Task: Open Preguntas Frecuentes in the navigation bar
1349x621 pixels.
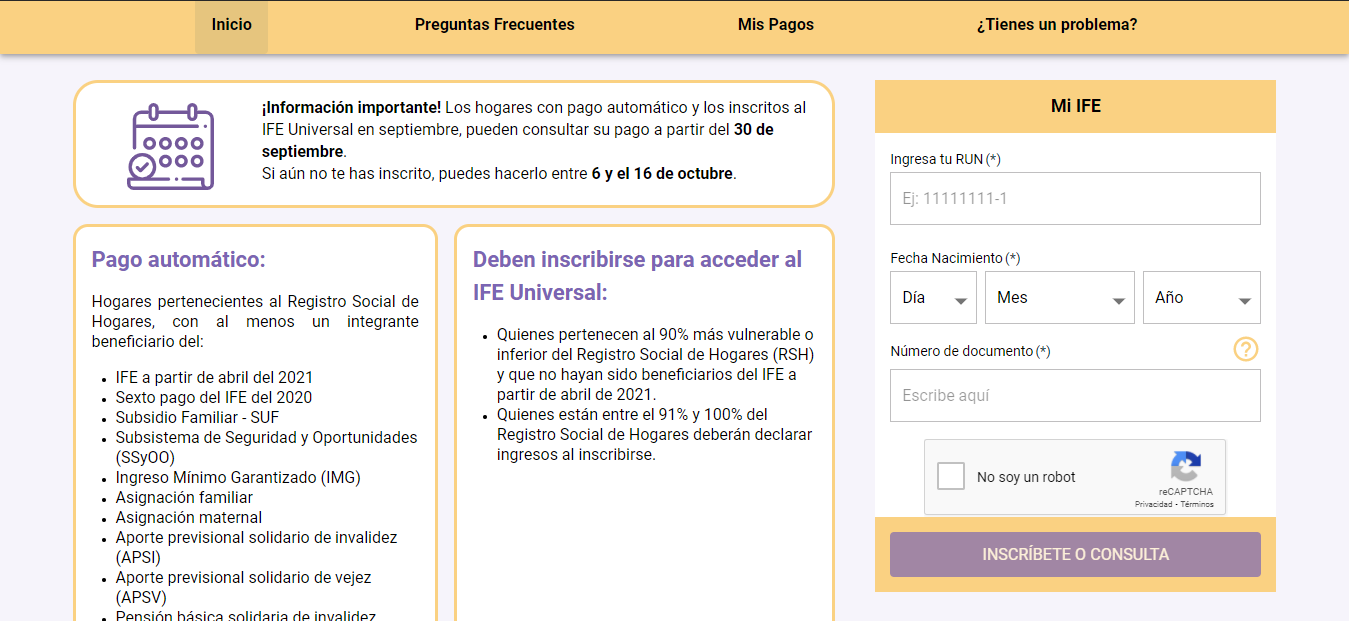Action: [x=494, y=25]
